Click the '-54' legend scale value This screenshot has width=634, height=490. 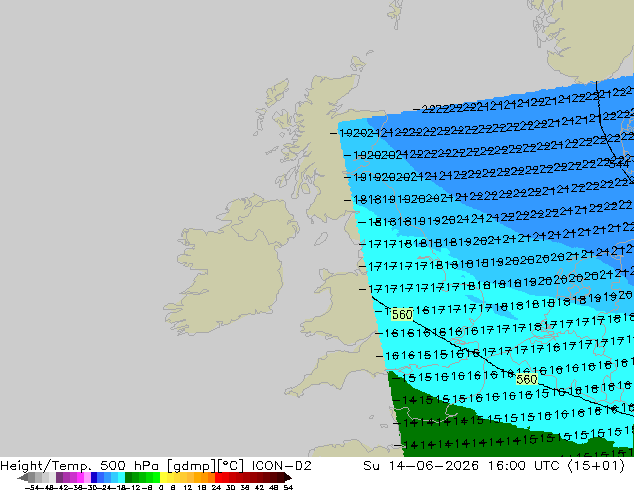(32, 488)
